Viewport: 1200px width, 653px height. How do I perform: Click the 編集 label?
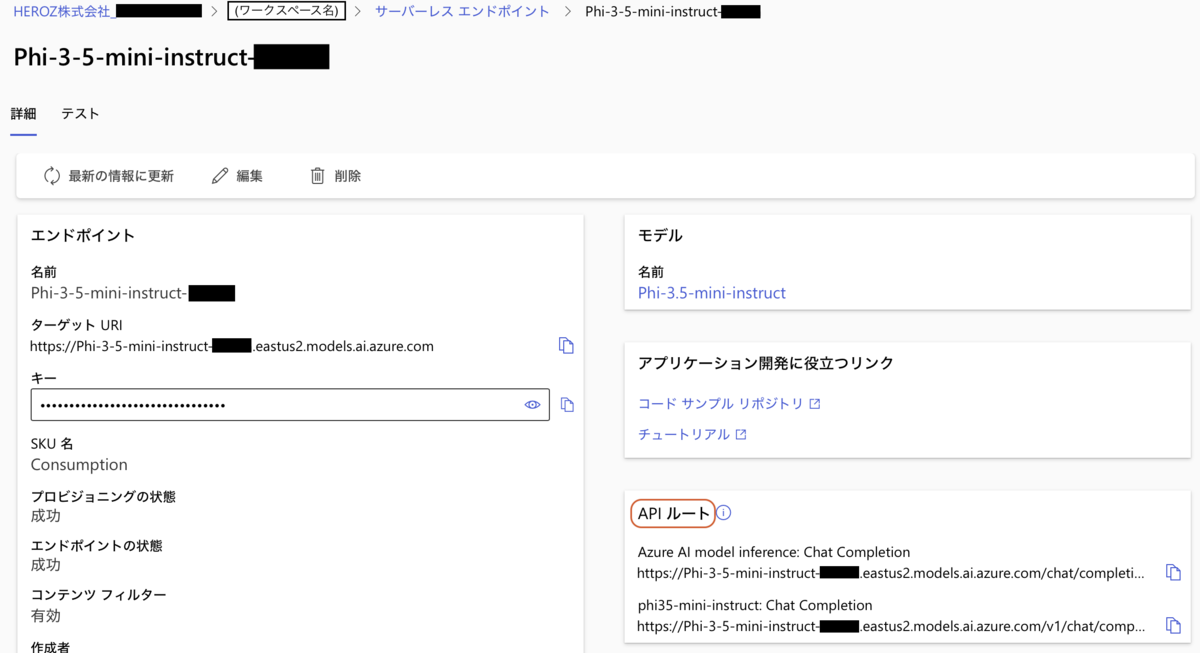[x=249, y=176]
